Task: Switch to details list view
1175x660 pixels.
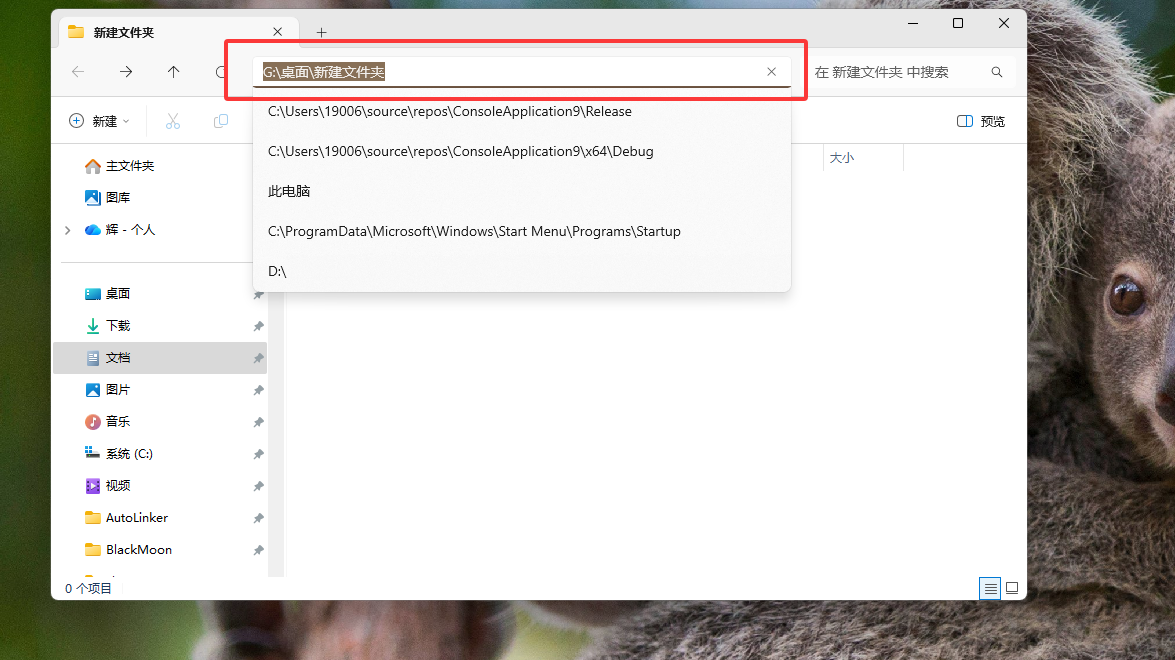Action: 990,588
